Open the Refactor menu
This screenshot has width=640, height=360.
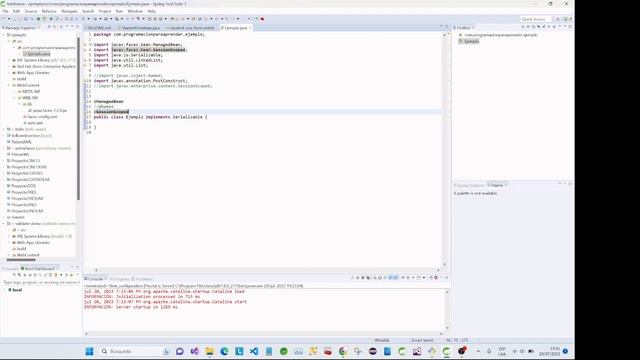click(x=49, y=11)
